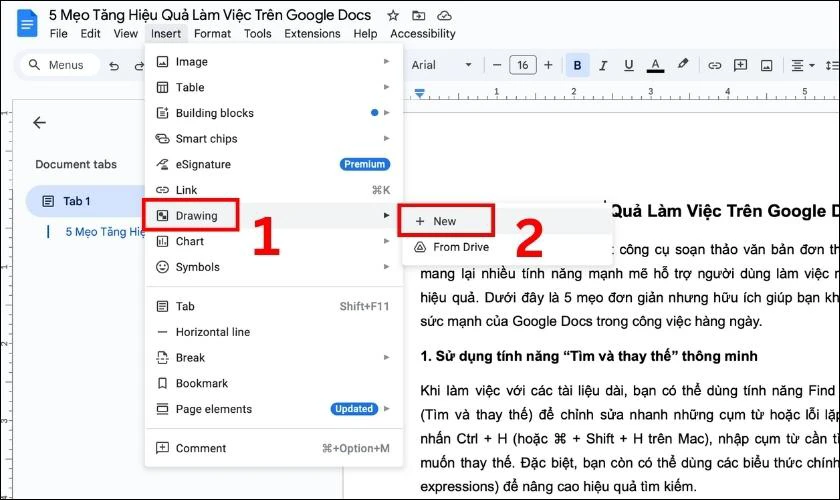The width and height of the screenshot is (840, 500).
Task: Click heading '1. Sử dụng tính năng'
Action: tap(589, 356)
